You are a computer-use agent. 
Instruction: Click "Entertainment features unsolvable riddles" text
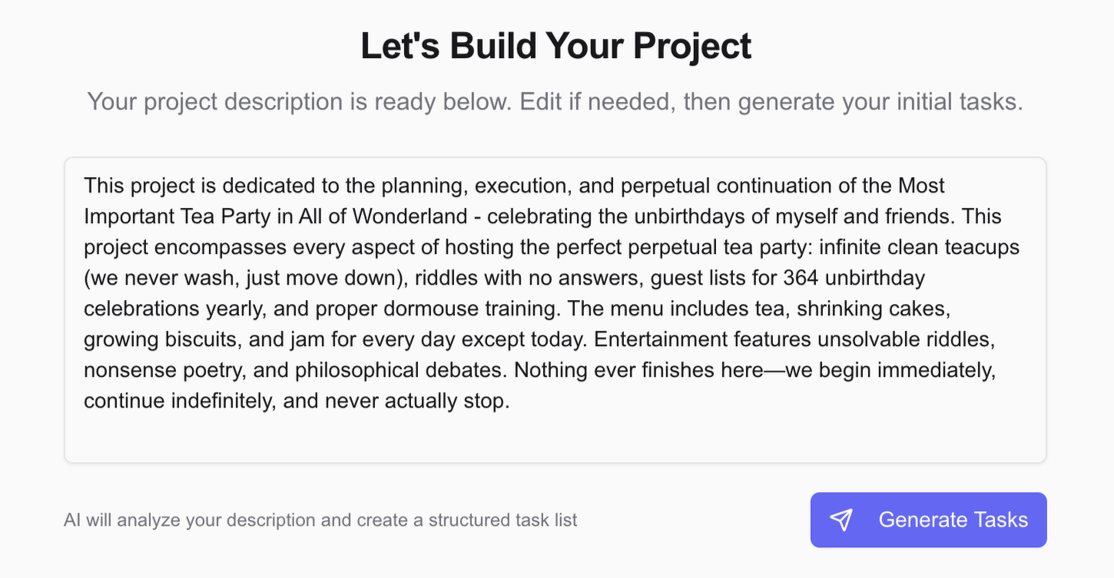(x=818, y=340)
